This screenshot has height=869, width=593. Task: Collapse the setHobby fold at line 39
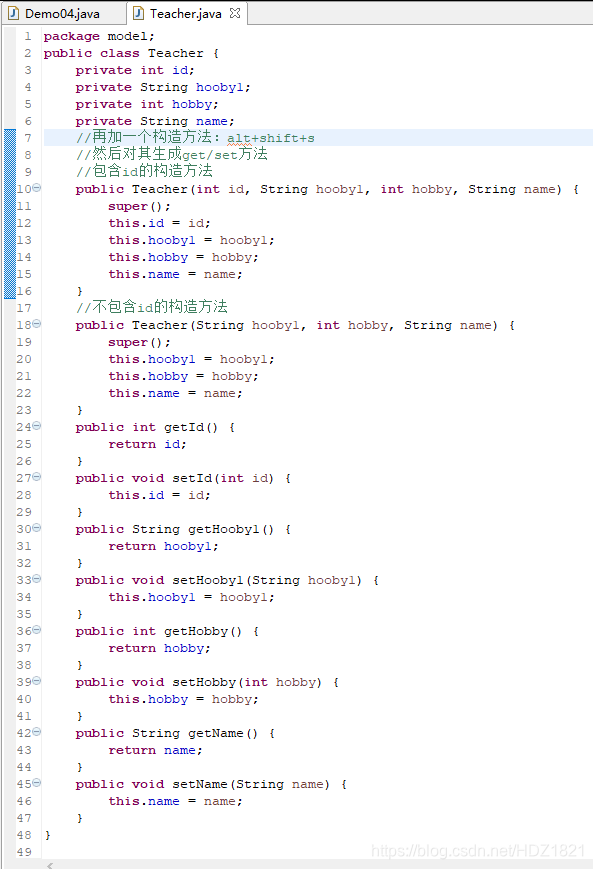coord(37,681)
